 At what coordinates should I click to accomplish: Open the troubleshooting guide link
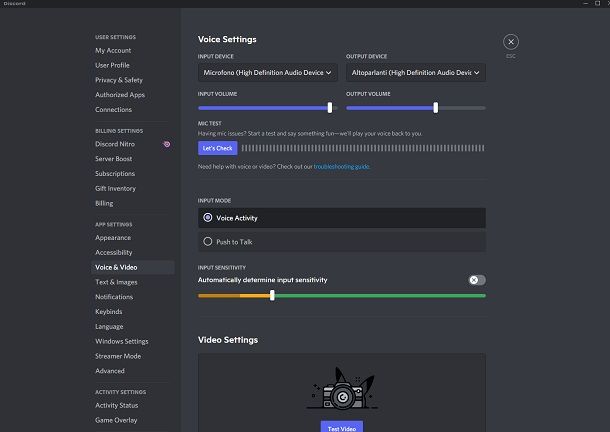[x=342, y=167]
